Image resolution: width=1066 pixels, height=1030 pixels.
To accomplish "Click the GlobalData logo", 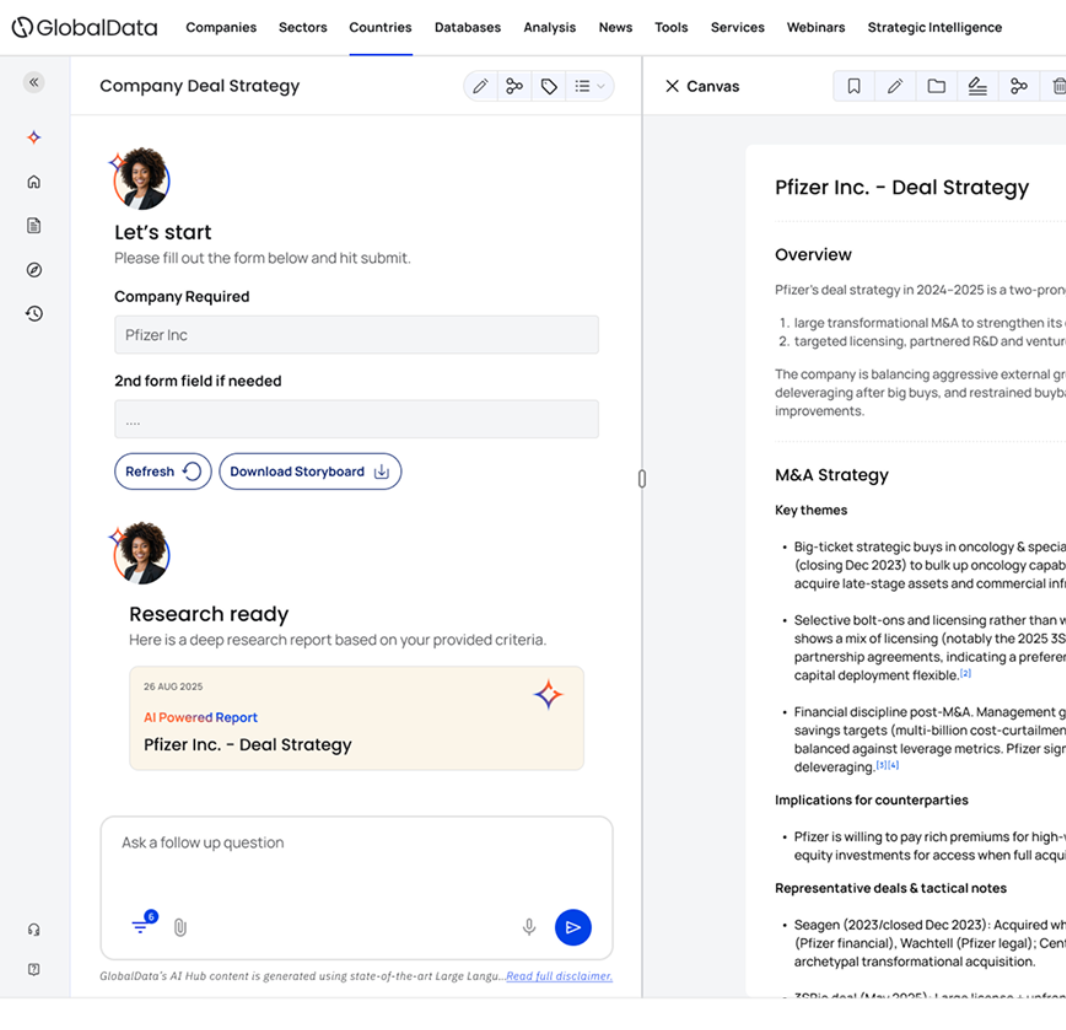I will pos(84,27).
